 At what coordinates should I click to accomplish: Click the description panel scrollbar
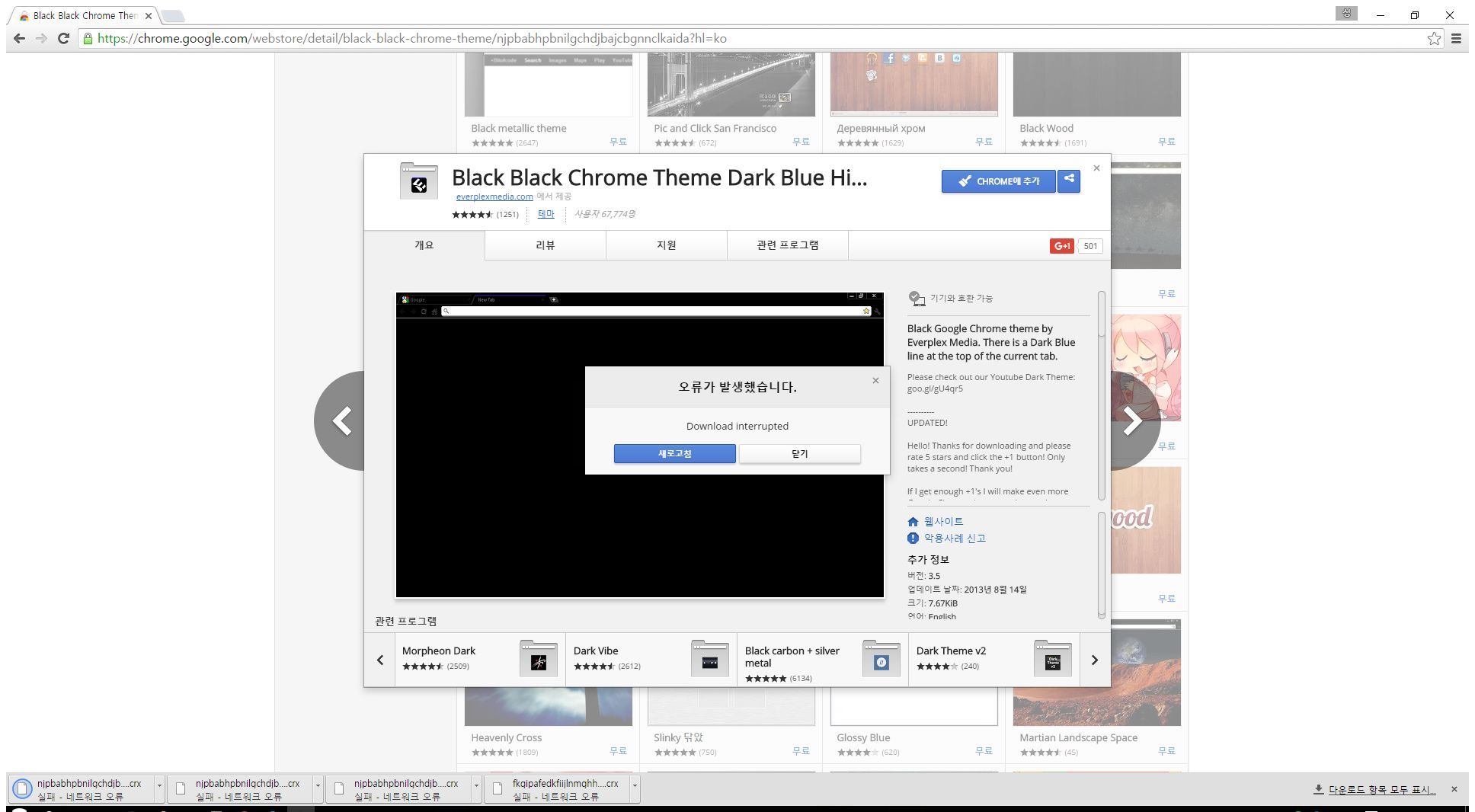tap(1101, 314)
